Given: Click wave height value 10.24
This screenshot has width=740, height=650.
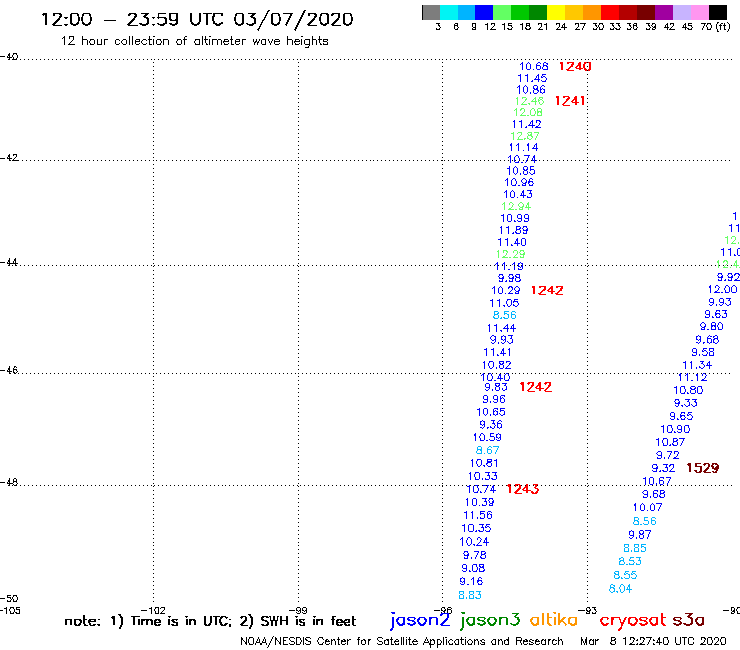Looking at the screenshot, I should click(x=474, y=542).
